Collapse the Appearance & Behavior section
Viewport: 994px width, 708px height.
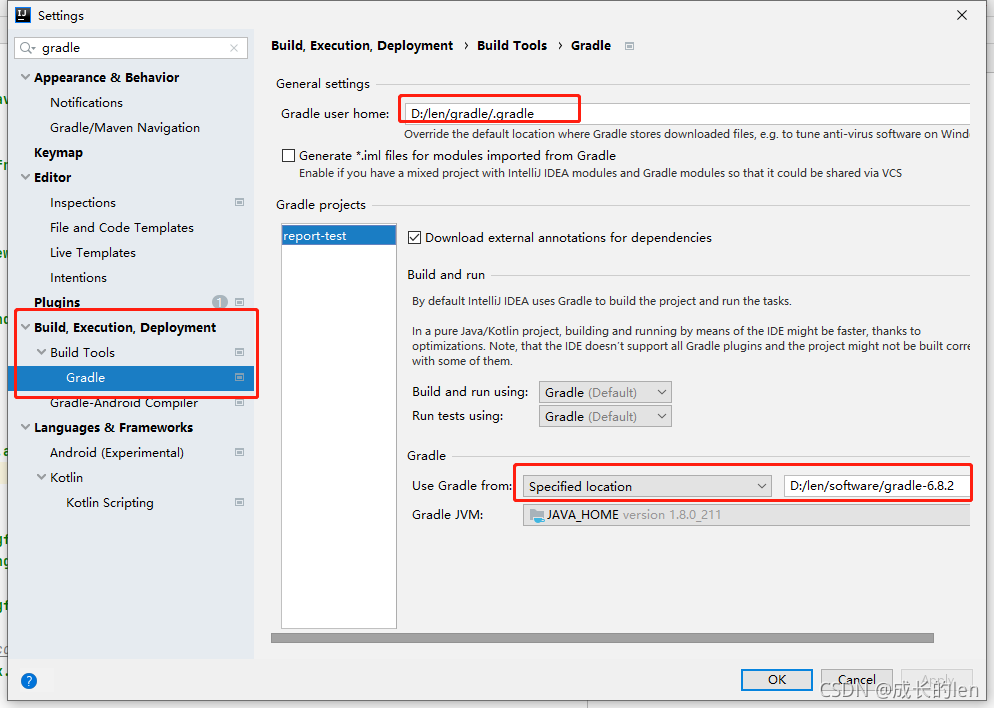point(25,77)
